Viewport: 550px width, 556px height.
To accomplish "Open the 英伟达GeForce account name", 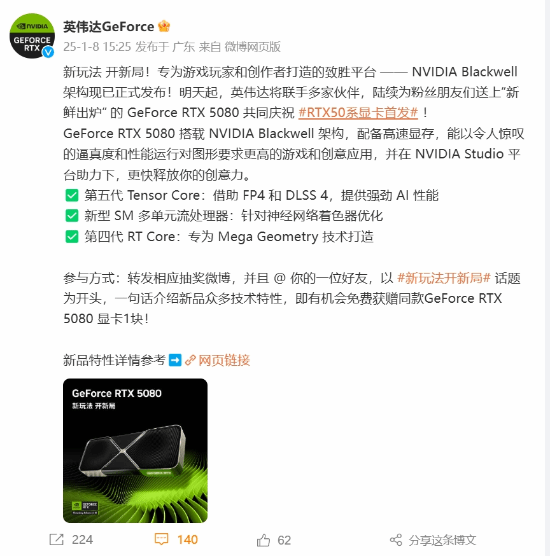I will (109, 27).
